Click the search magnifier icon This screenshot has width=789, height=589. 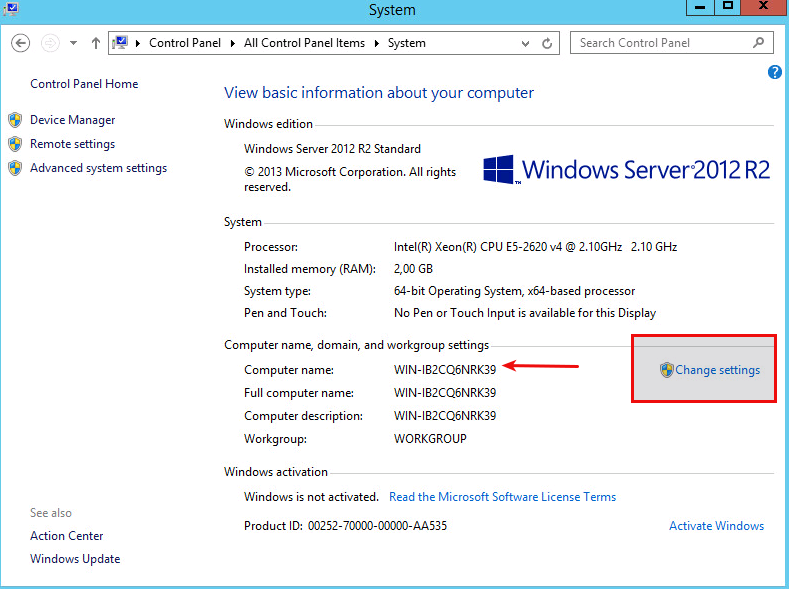758,43
